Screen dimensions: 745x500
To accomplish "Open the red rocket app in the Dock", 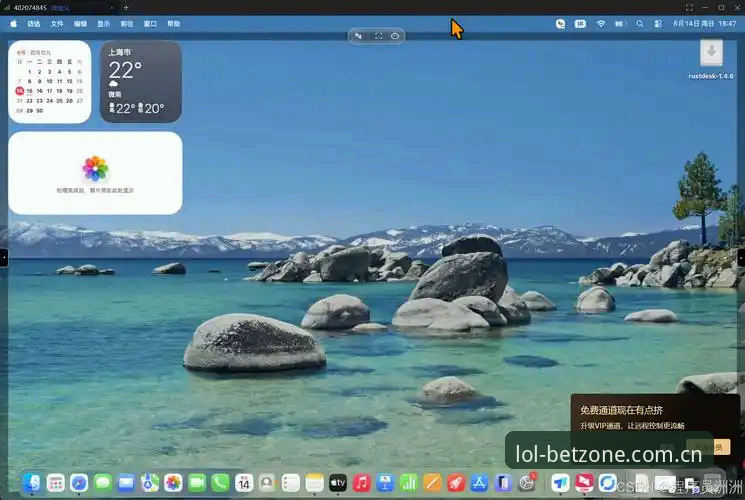I will pyautogui.click(x=456, y=483).
